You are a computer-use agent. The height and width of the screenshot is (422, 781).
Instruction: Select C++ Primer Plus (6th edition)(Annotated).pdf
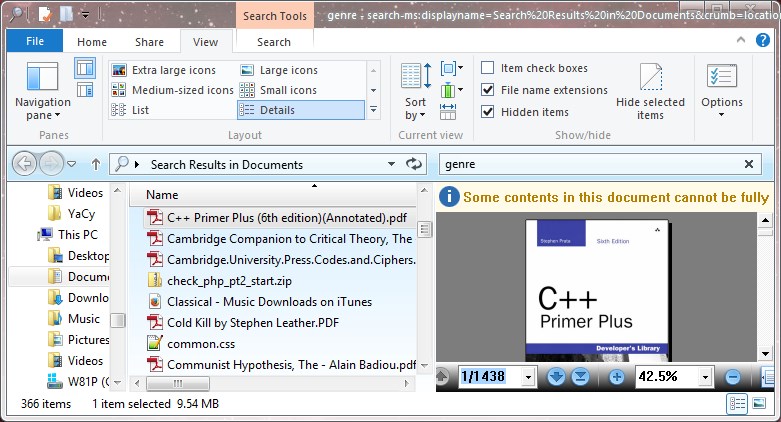click(x=279, y=218)
